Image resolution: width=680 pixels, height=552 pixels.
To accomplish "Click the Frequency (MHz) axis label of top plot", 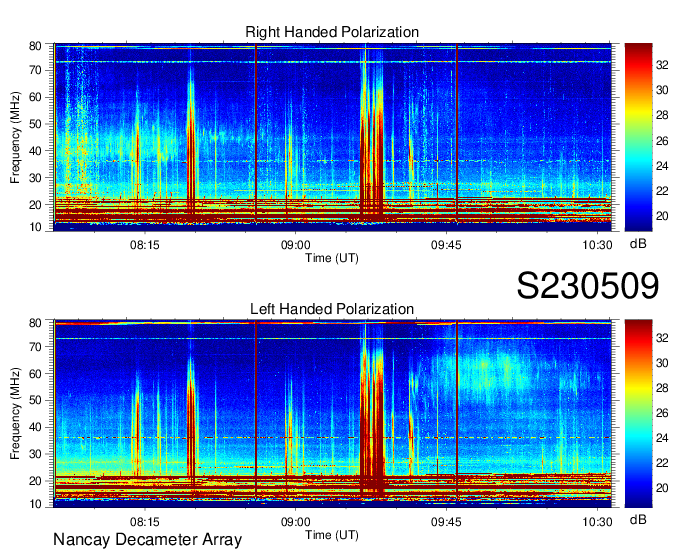I will [15, 137].
